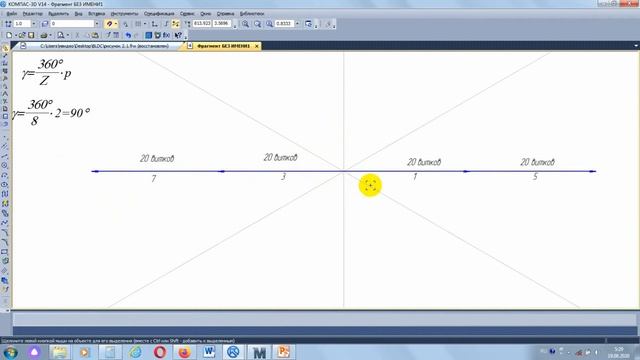Click the Save diskette icon
This screenshot has width=640, height=360.
point(31,35)
